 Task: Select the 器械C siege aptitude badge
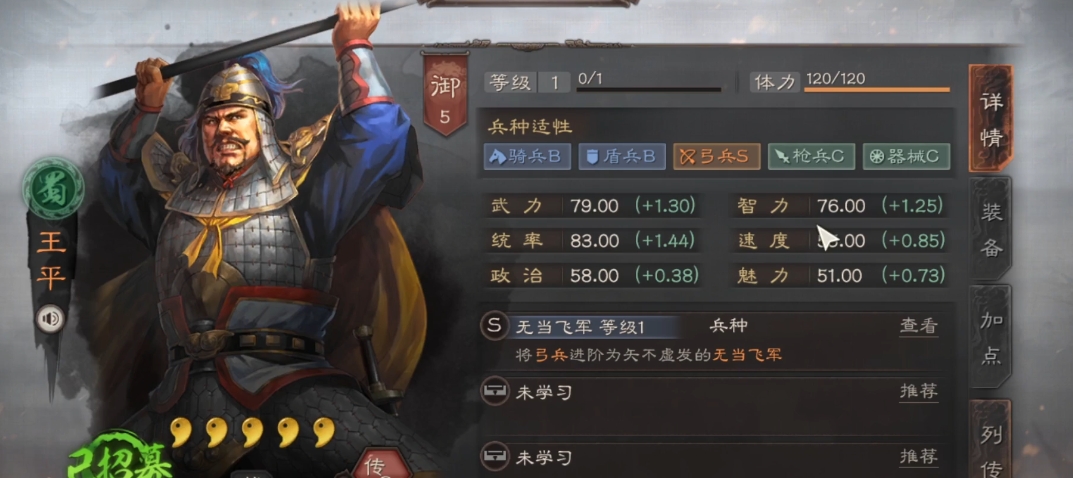tap(906, 157)
